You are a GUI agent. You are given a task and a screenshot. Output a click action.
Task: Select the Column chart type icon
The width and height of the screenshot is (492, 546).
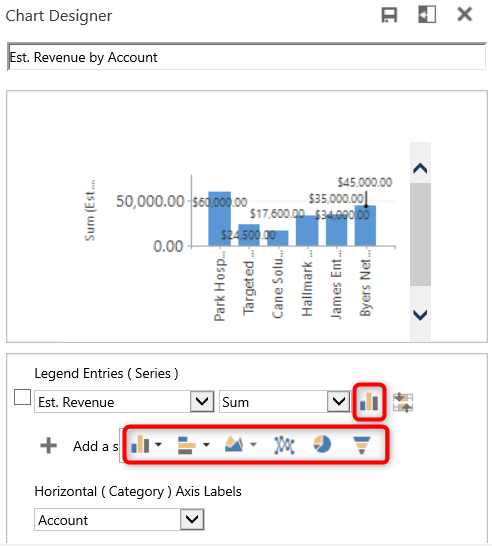coord(140,444)
